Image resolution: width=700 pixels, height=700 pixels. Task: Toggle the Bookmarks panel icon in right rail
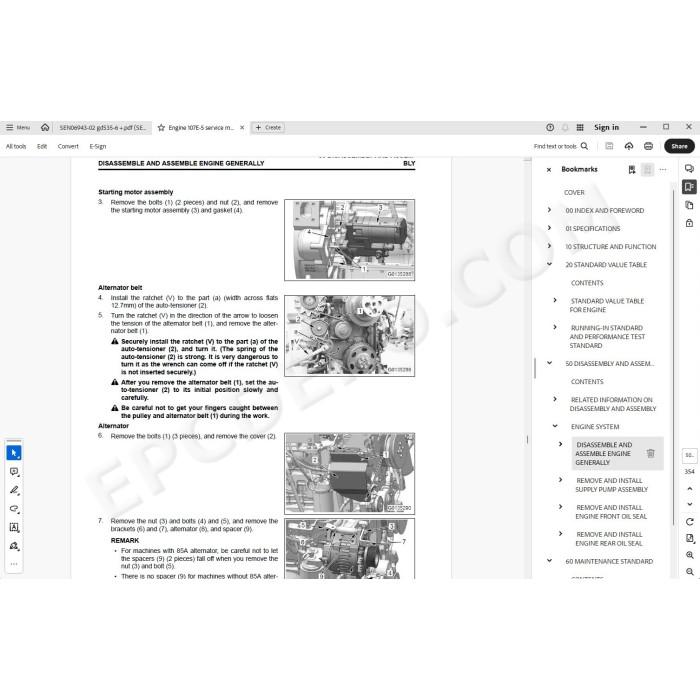click(x=689, y=187)
